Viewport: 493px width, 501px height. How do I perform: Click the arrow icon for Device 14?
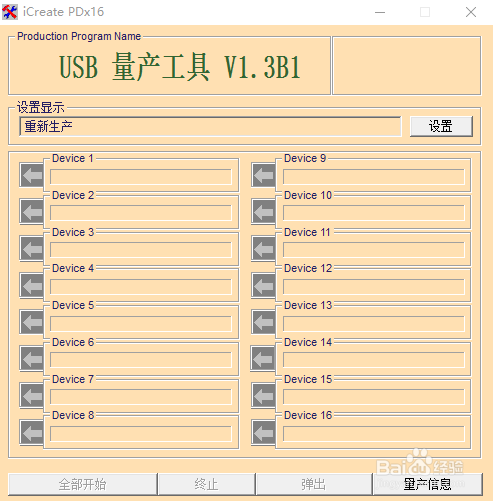pyautogui.click(x=263, y=359)
